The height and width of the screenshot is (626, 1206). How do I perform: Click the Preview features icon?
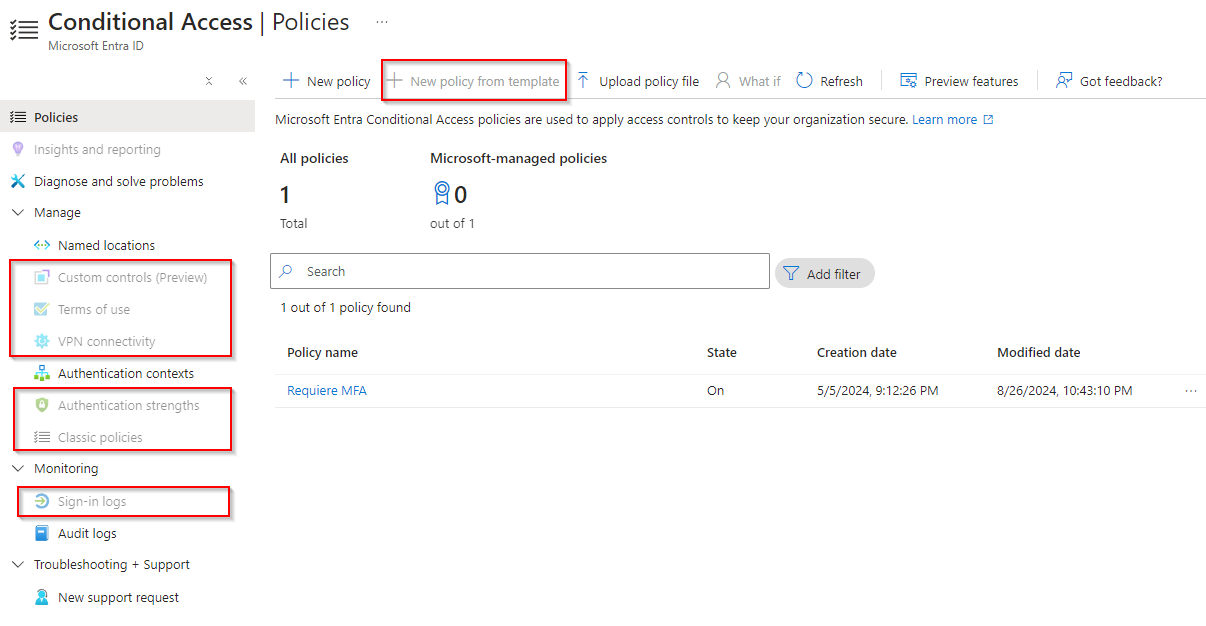[x=908, y=81]
